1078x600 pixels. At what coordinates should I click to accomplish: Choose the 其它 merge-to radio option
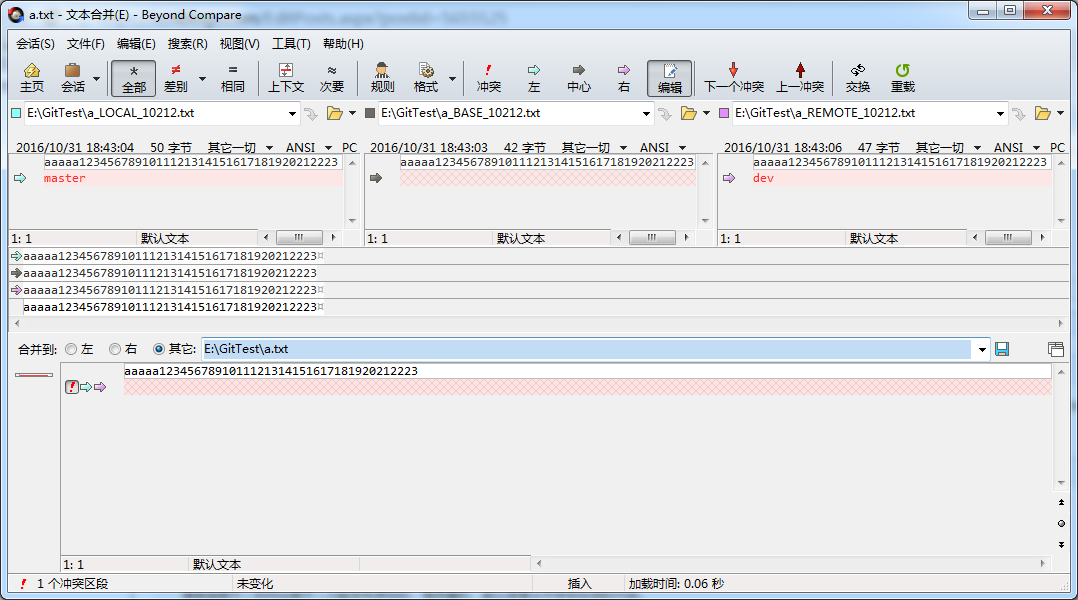(x=159, y=349)
